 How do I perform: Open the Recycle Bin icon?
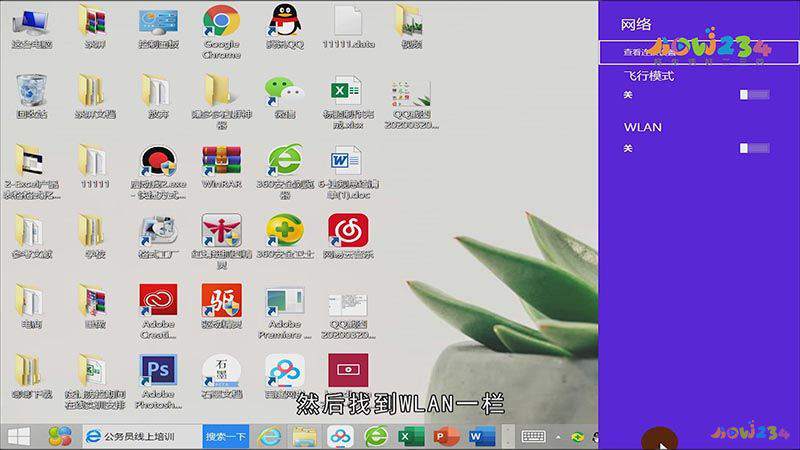click(32, 92)
